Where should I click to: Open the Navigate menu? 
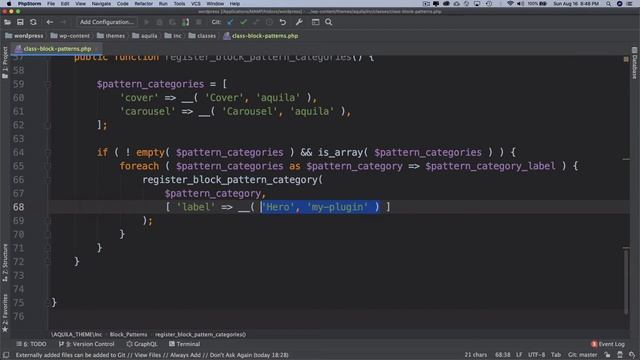pyautogui.click(x=101, y=4)
